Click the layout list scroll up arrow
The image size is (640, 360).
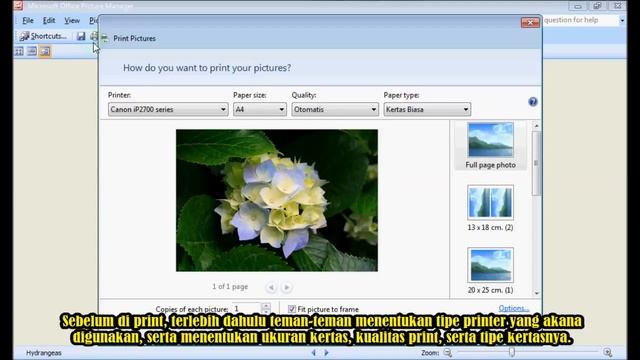[x=536, y=126]
